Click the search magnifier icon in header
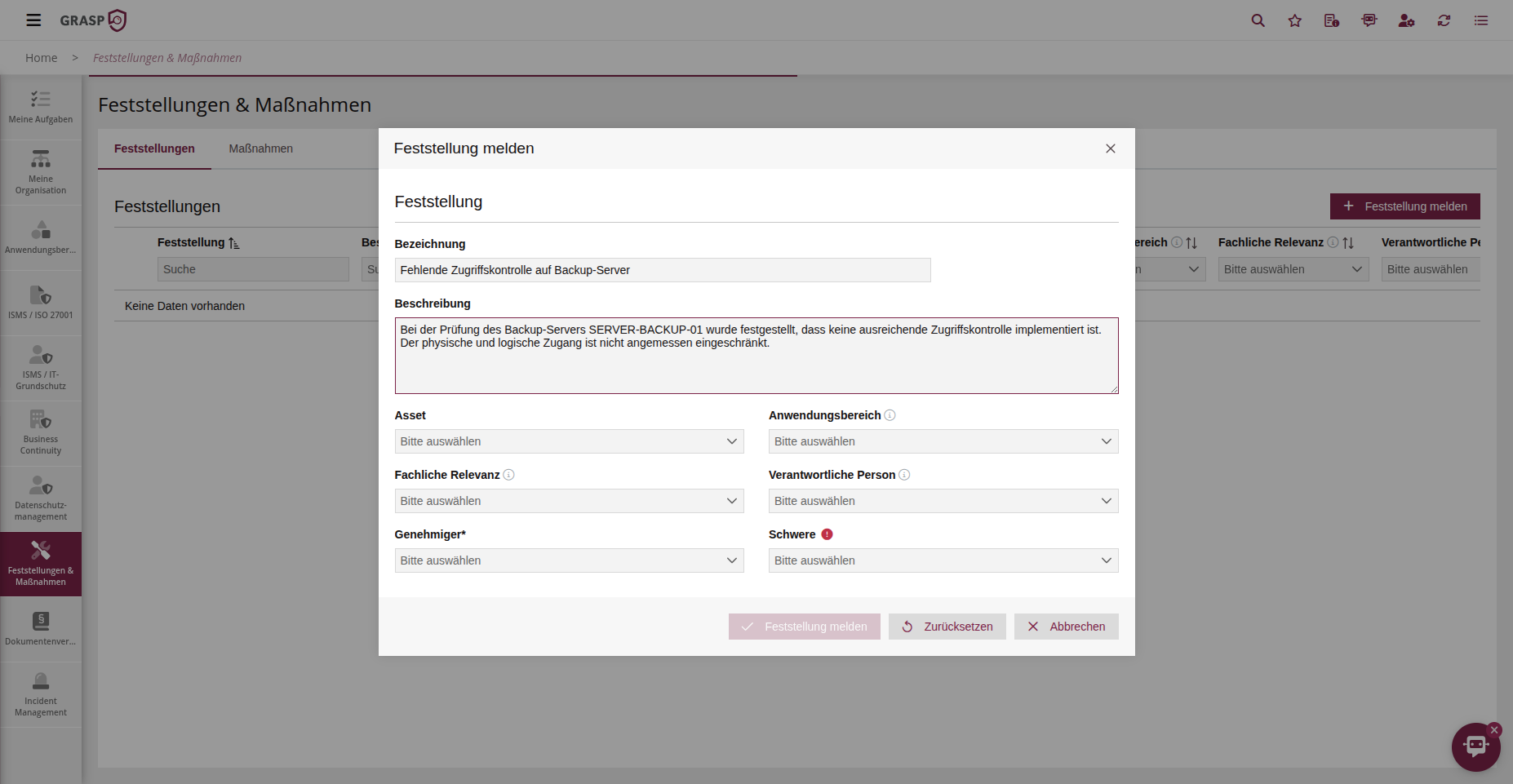Viewport: 1513px width, 784px height. coord(1258,20)
